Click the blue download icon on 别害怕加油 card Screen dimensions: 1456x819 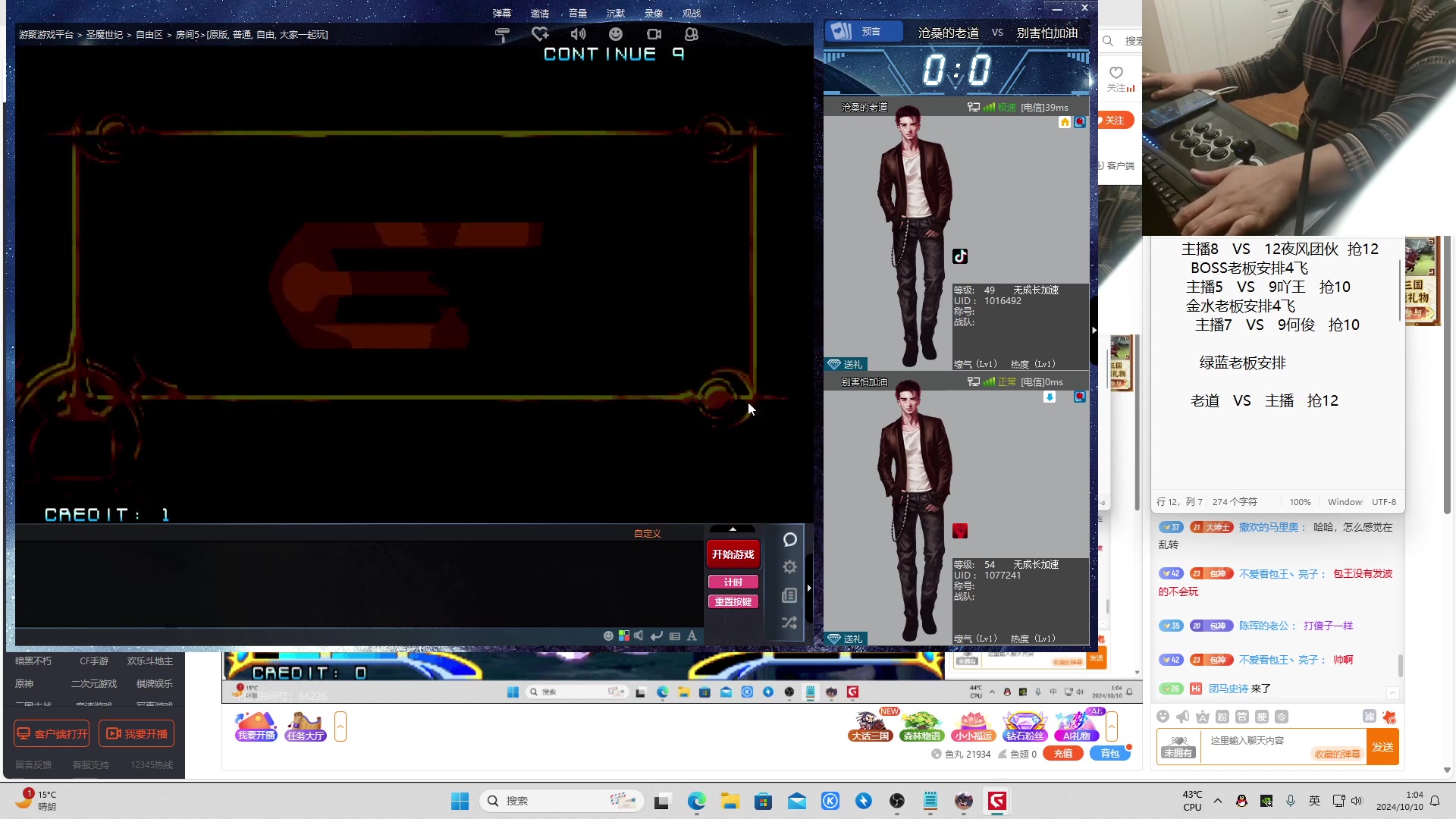click(x=1050, y=397)
